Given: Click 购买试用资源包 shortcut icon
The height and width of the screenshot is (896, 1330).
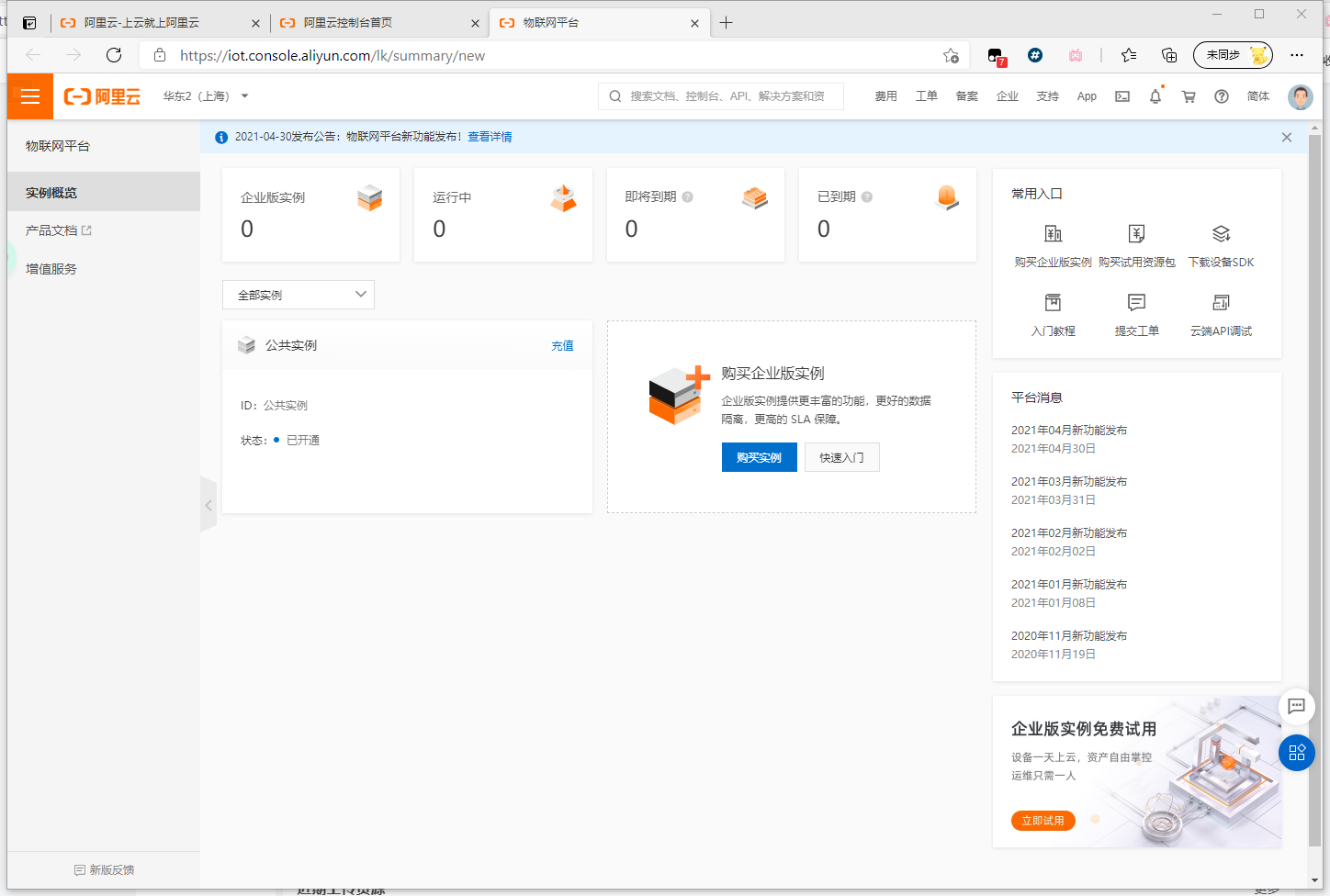Looking at the screenshot, I should [x=1137, y=234].
